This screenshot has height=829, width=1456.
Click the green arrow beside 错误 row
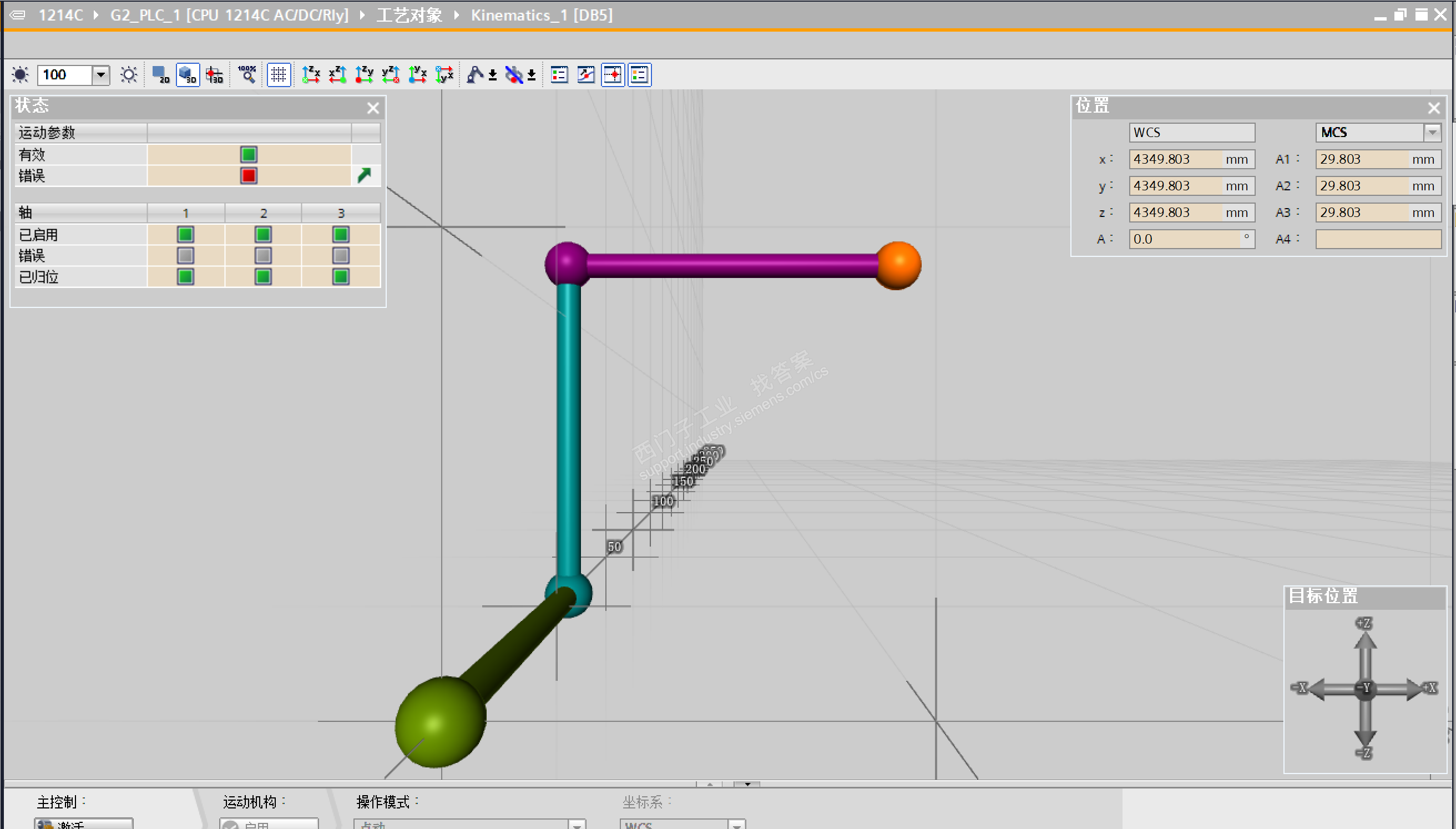(365, 175)
